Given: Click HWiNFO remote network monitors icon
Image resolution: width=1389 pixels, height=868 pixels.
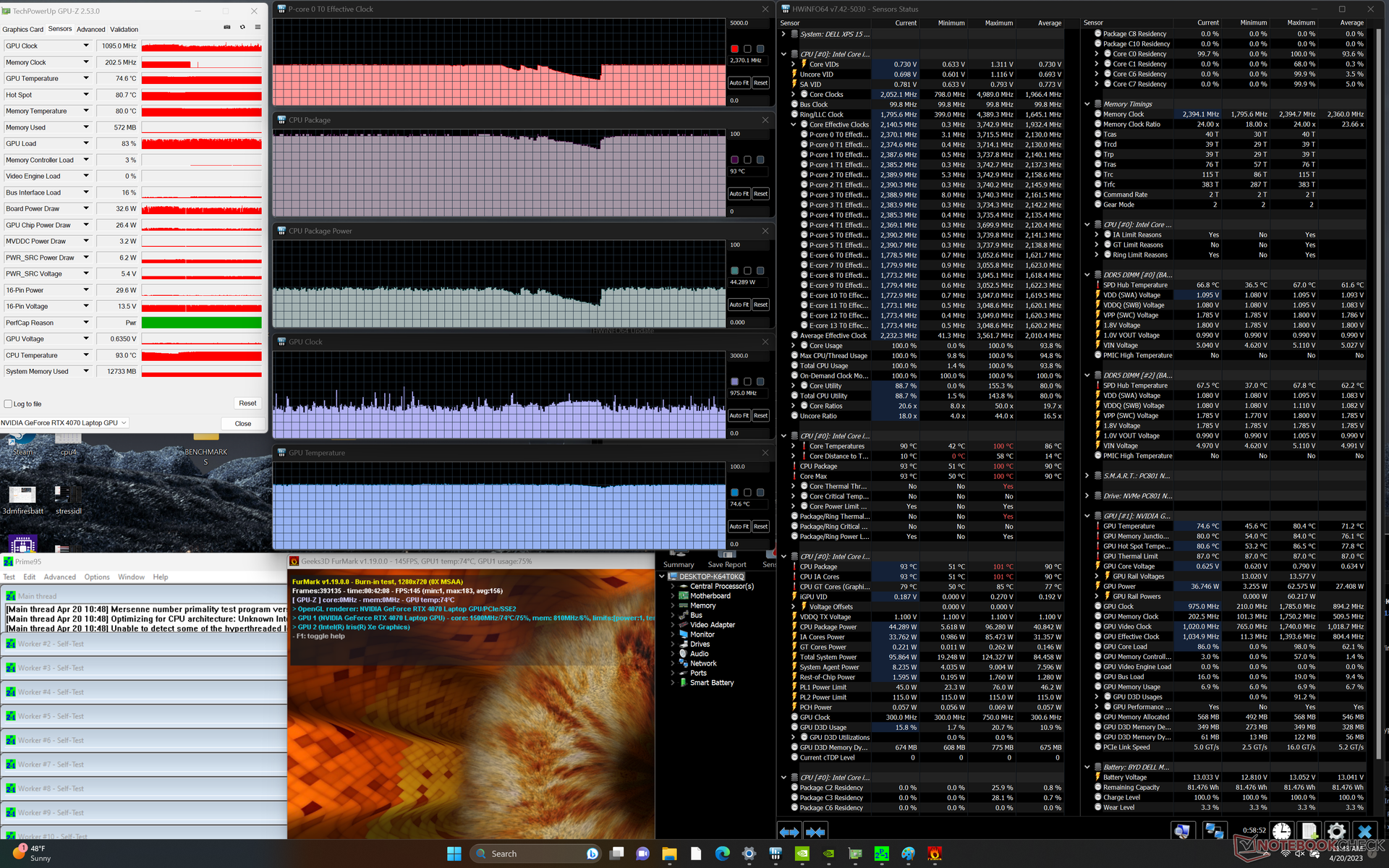Looking at the screenshot, I should pos(1214,831).
